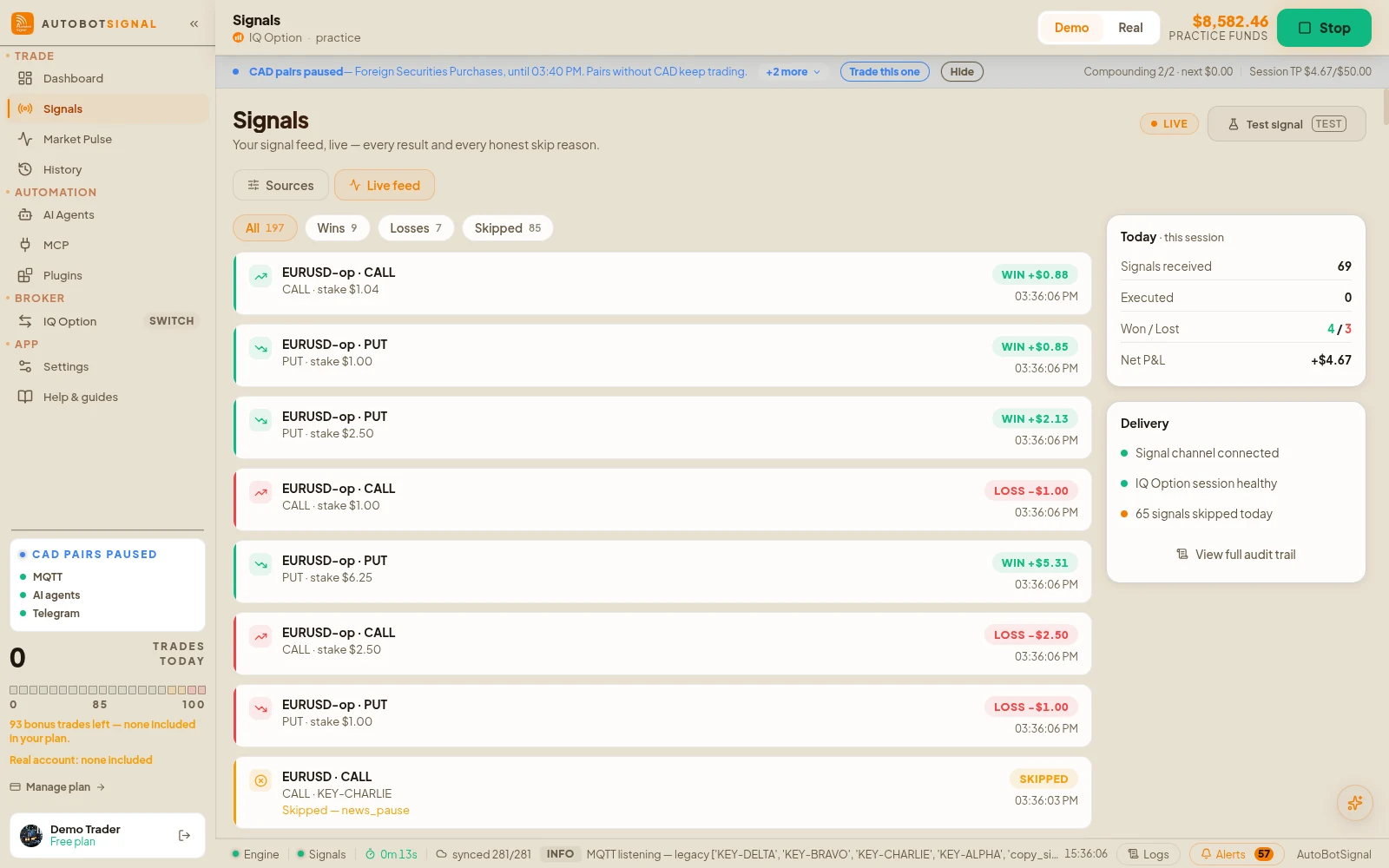Image resolution: width=1389 pixels, height=868 pixels.
Task: Show only Skipped 85 signals
Action: click(x=508, y=228)
